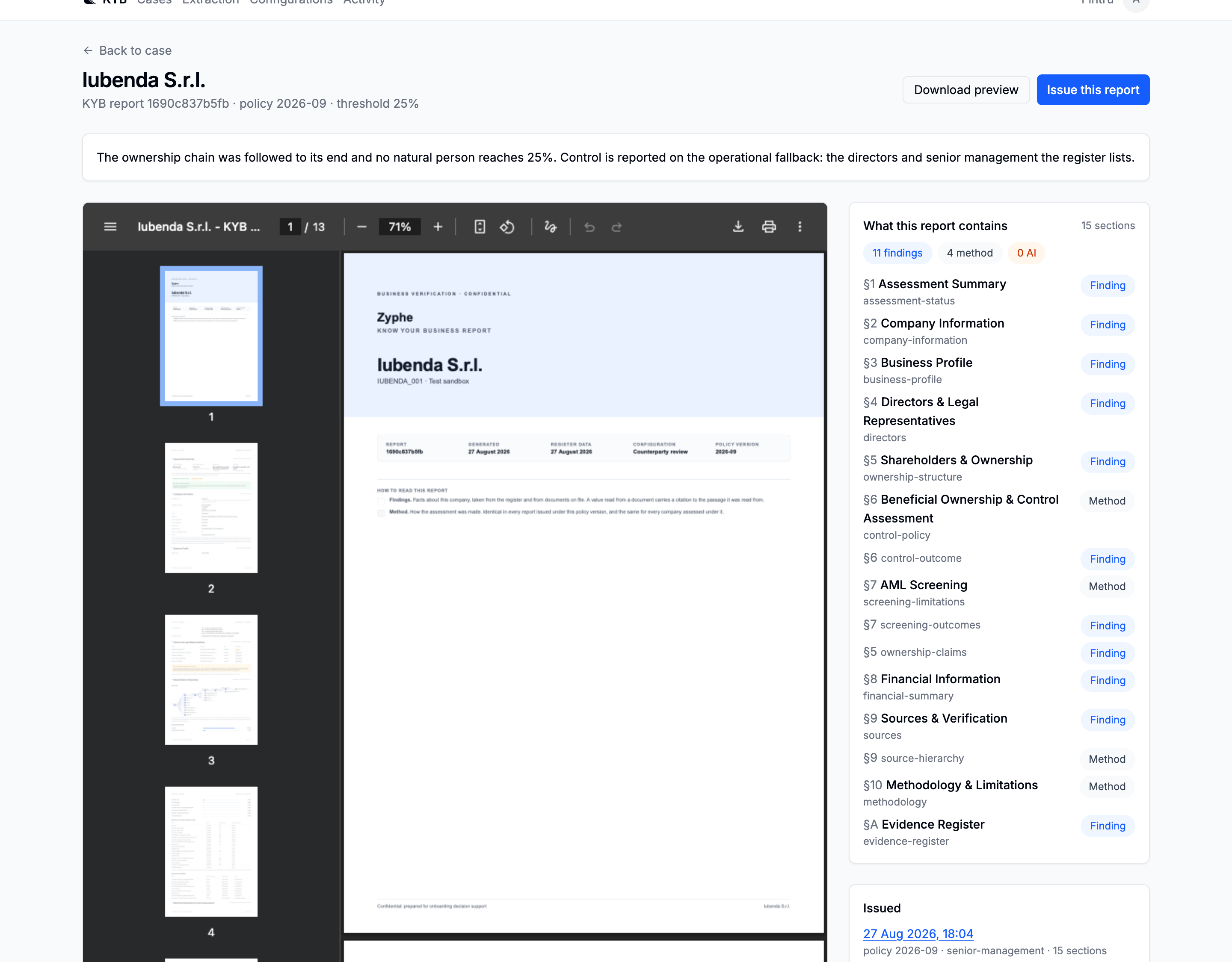The width and height of the screenshot is (1232, 962).
Task: Filter by the 4 method chip
Action: (x=970, y=253)
